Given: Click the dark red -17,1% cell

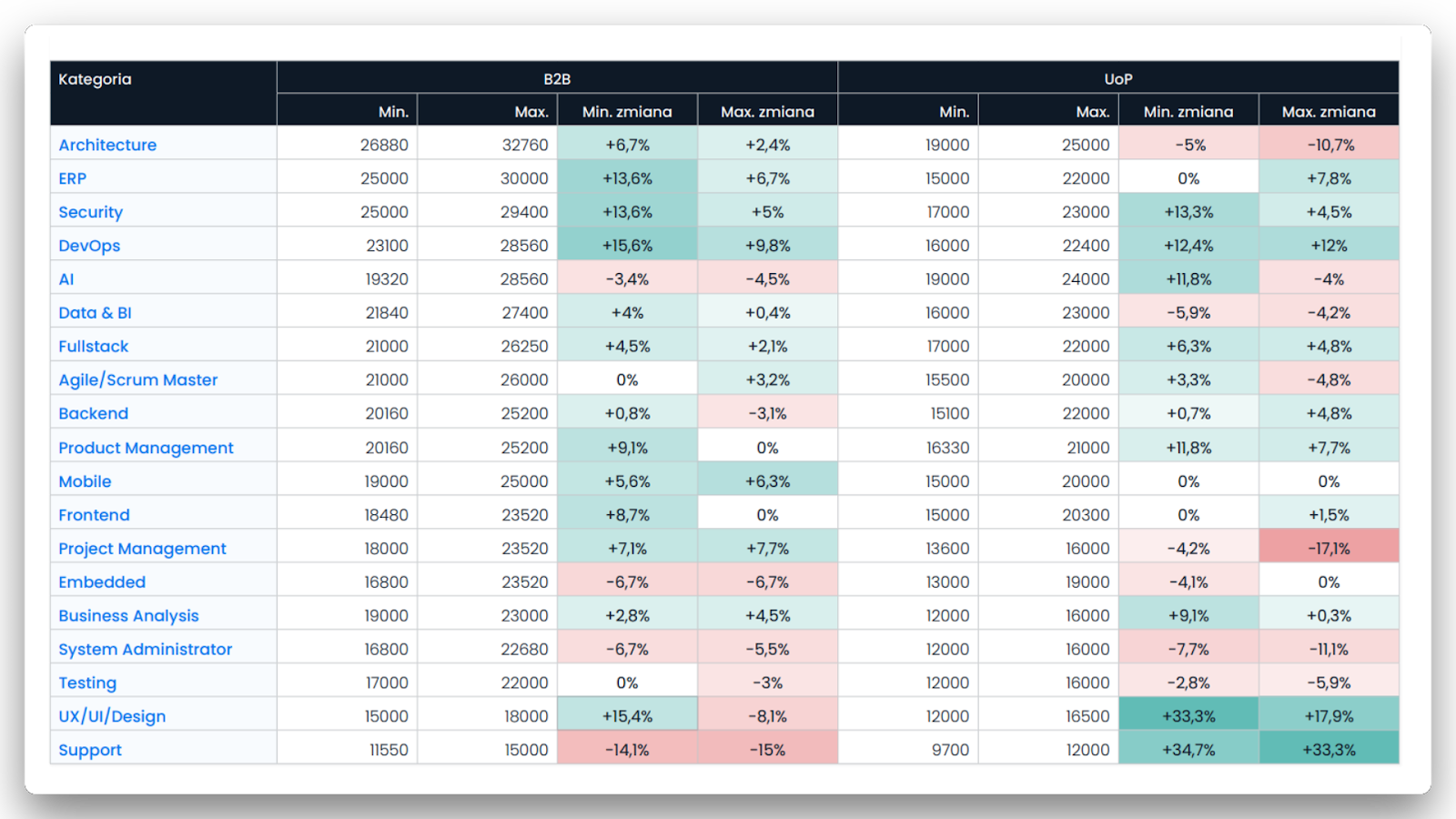Looking at the screenshot, I should click(1329, 549).
